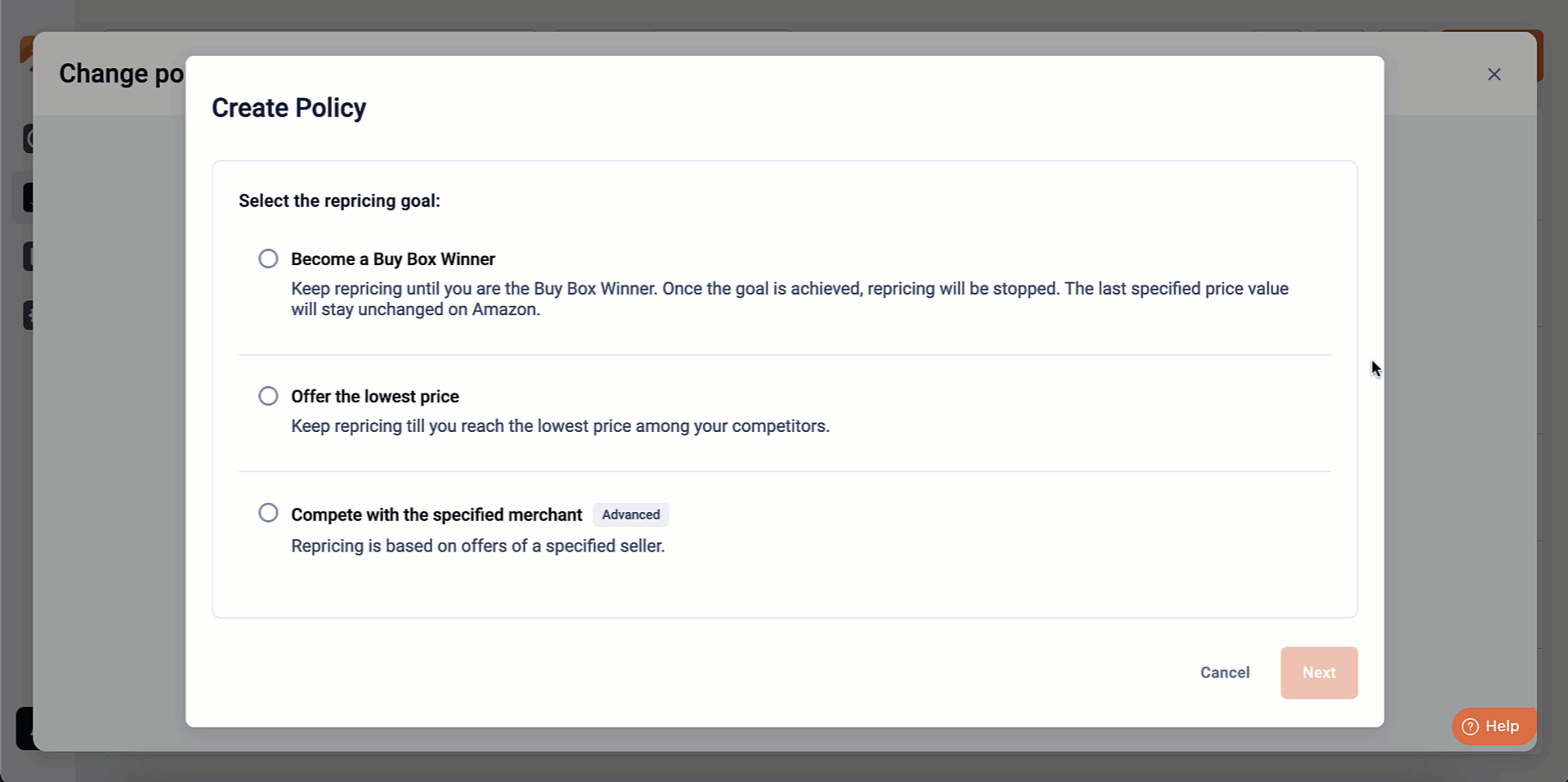The height and width of the screenshot is (782, 1568).
Task: Click the divider below lowest price option
Action: click(784, 471)
